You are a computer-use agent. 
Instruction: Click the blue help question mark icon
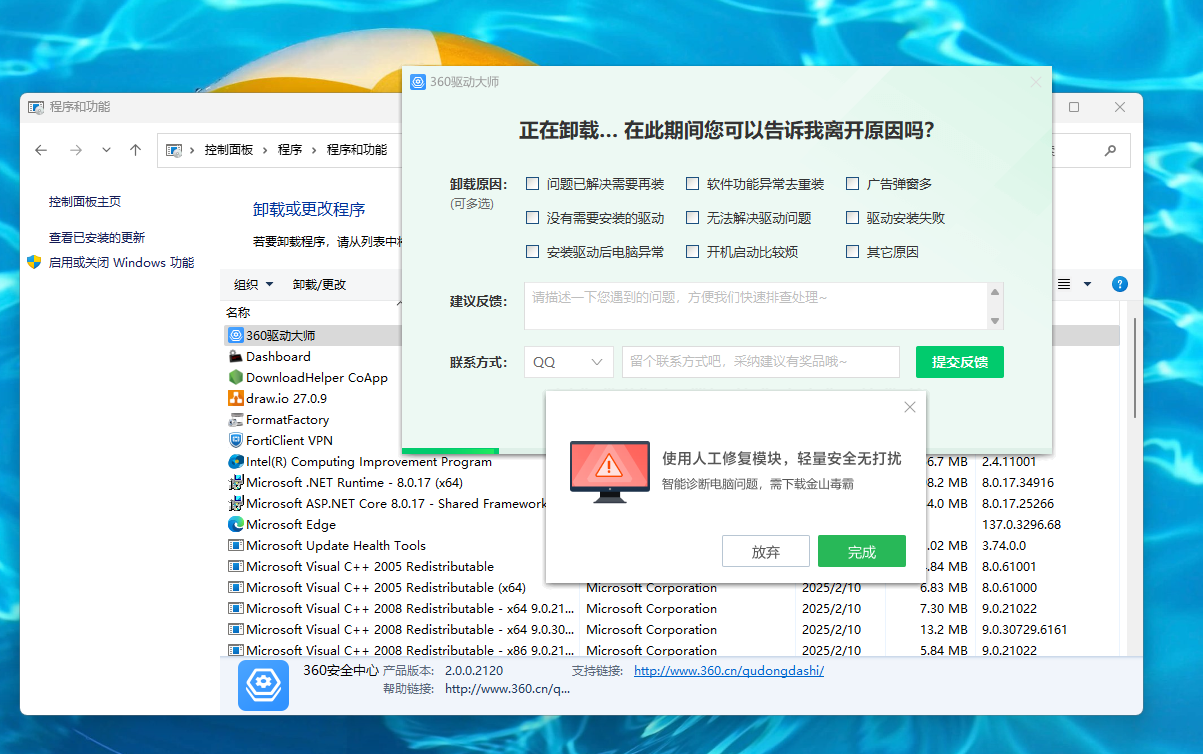1120,284
